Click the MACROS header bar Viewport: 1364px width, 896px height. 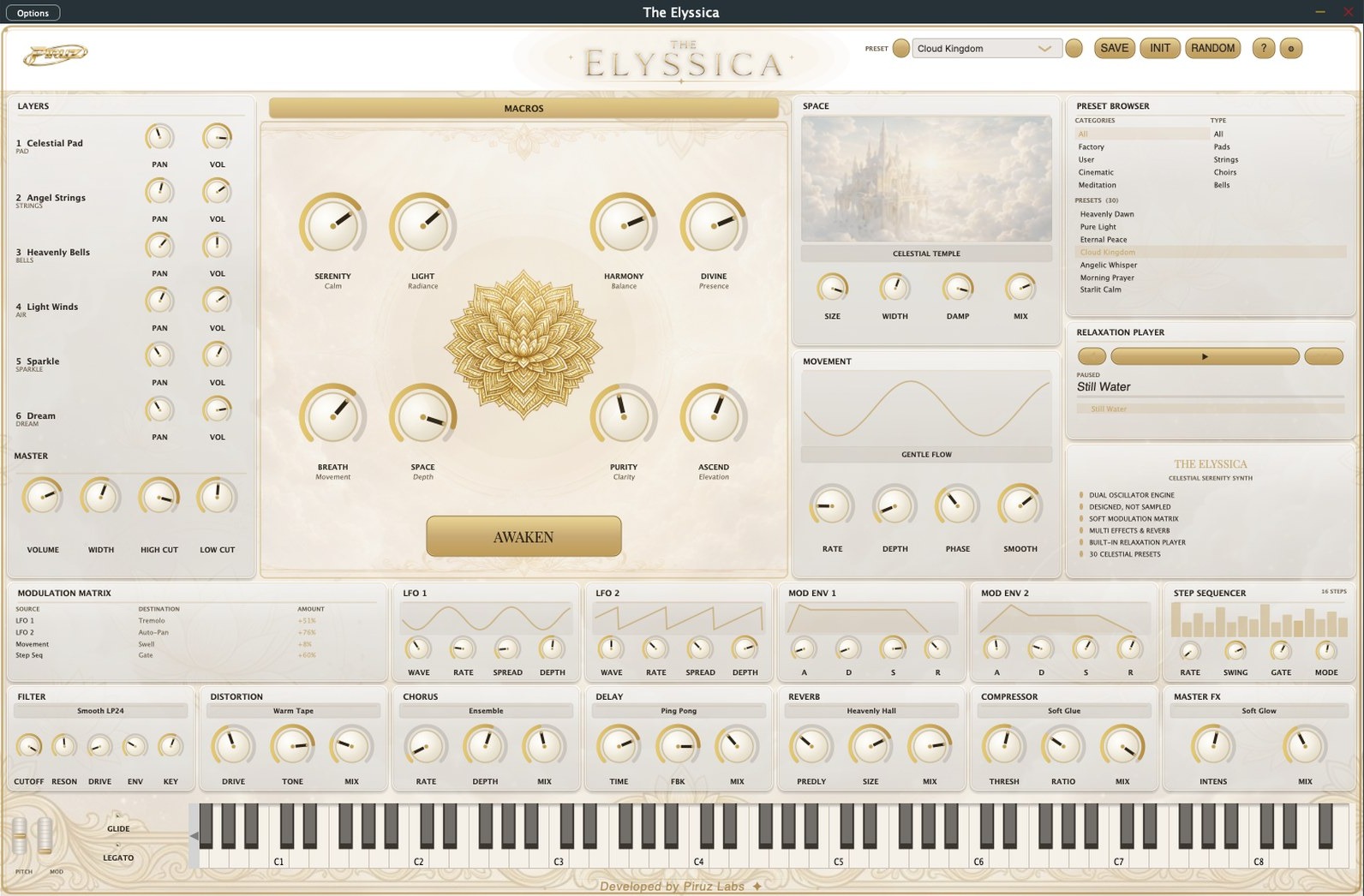tap(523, 108)
